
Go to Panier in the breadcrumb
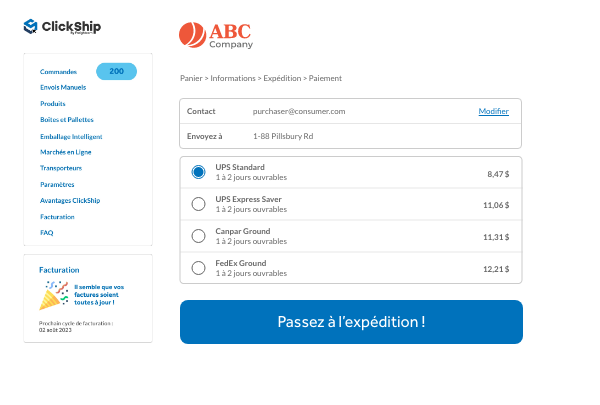click(x=191, y=78)
